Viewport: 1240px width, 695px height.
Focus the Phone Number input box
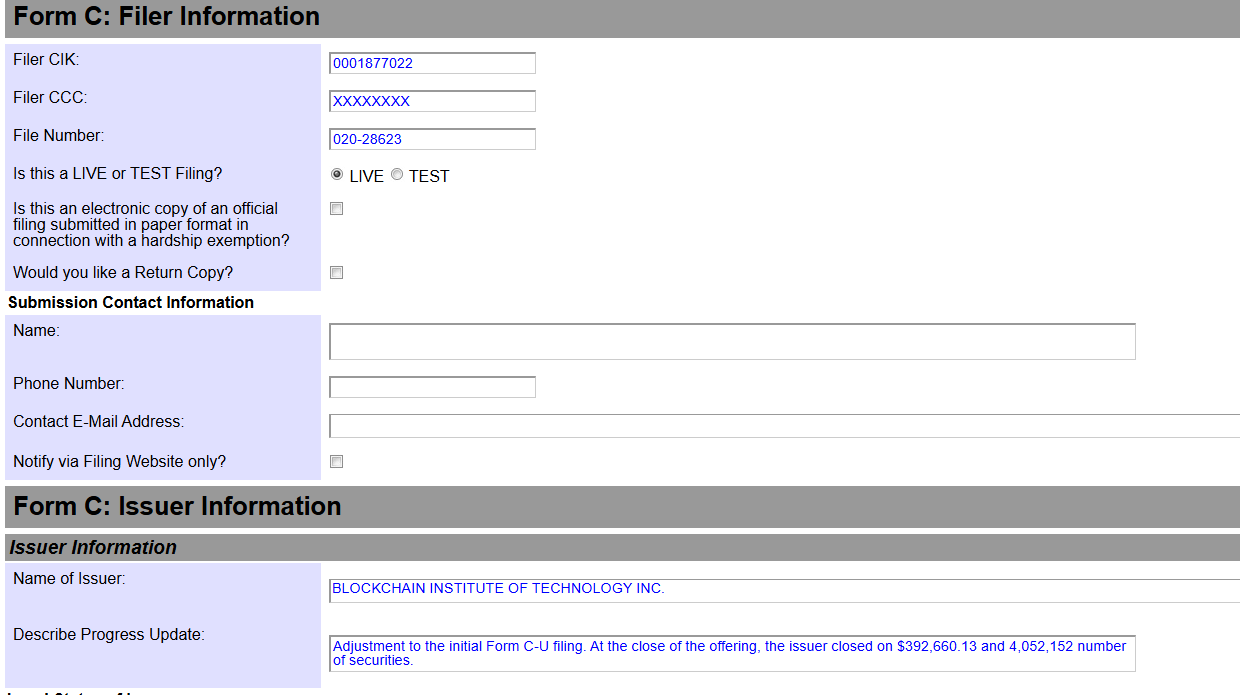[x=432, y=387]
